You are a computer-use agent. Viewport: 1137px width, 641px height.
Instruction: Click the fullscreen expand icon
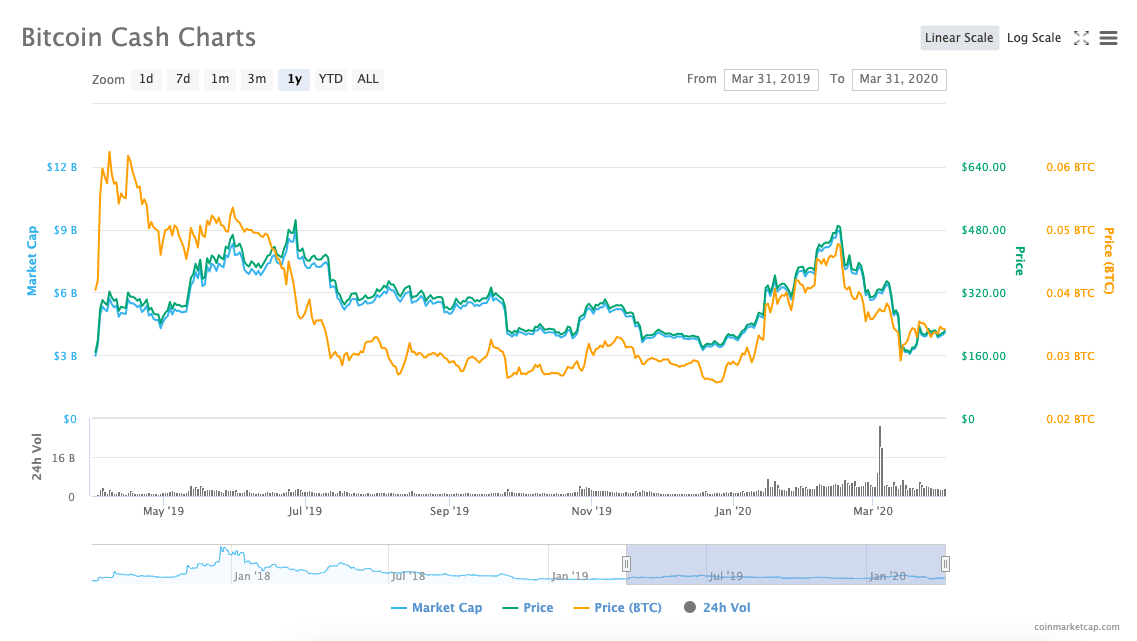[1081, 38]
